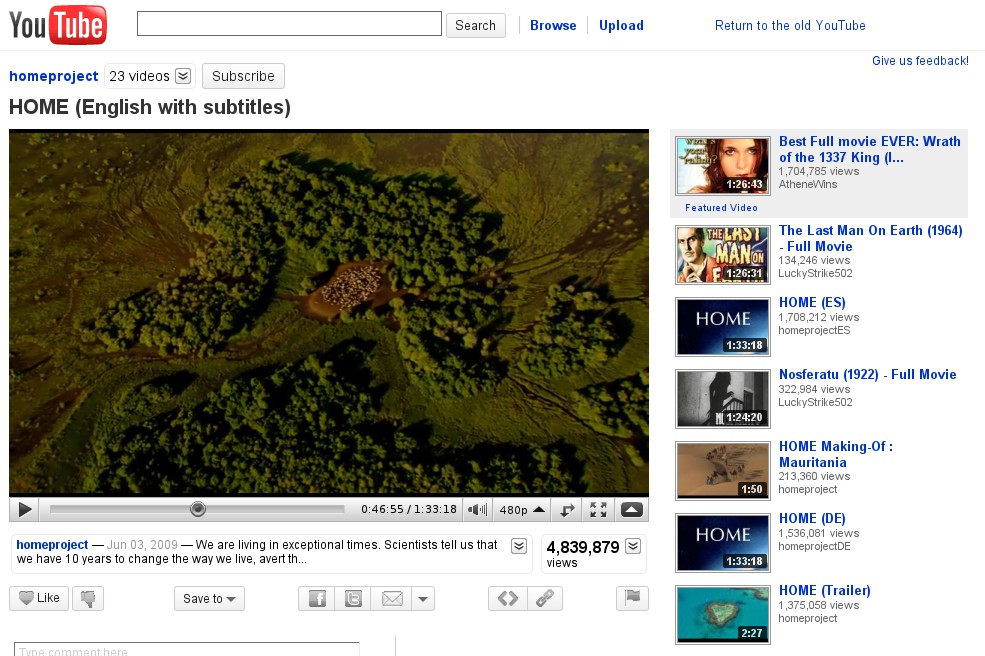Click the comment input field

point(187,650)
